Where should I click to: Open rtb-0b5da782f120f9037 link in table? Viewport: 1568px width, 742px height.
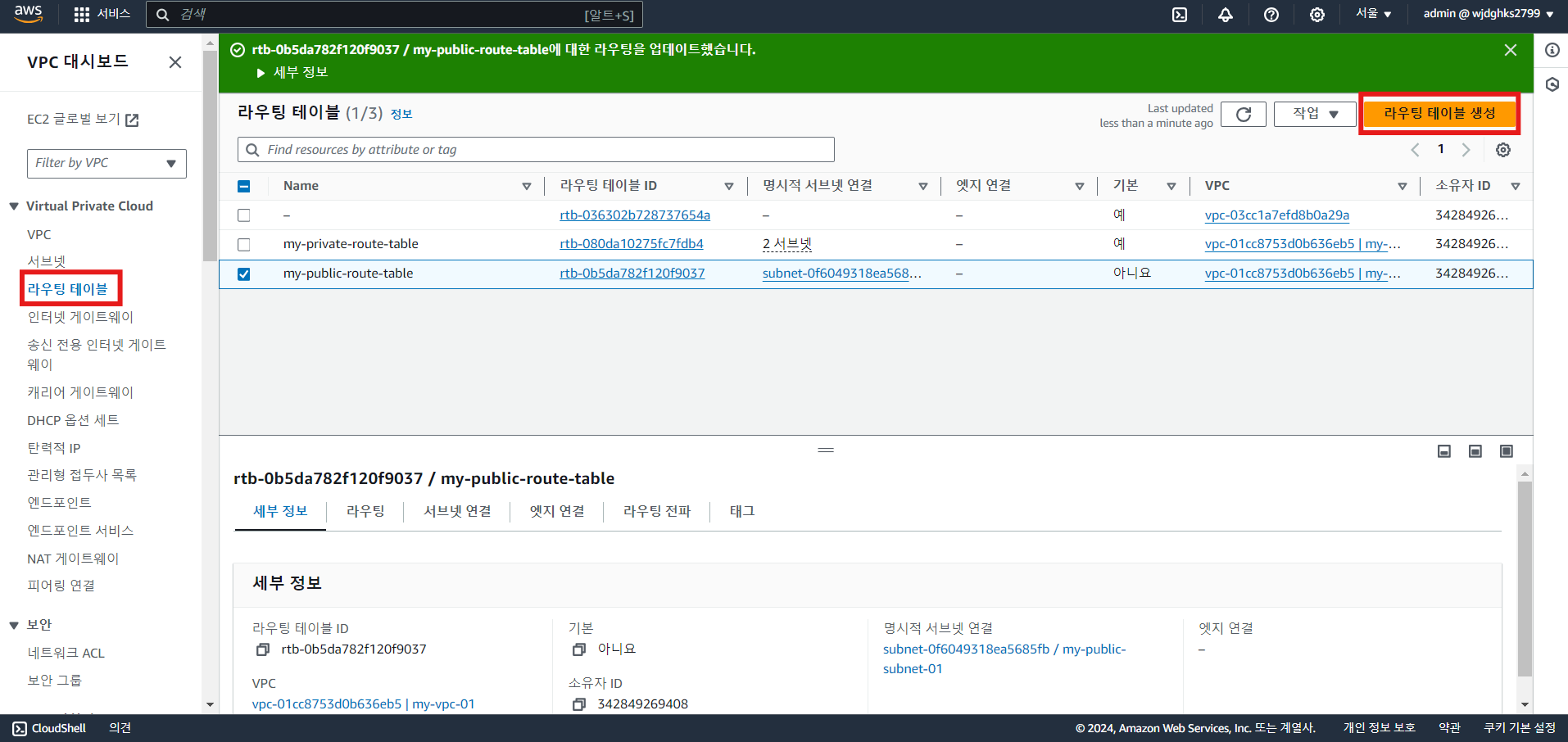click(632, 274)
